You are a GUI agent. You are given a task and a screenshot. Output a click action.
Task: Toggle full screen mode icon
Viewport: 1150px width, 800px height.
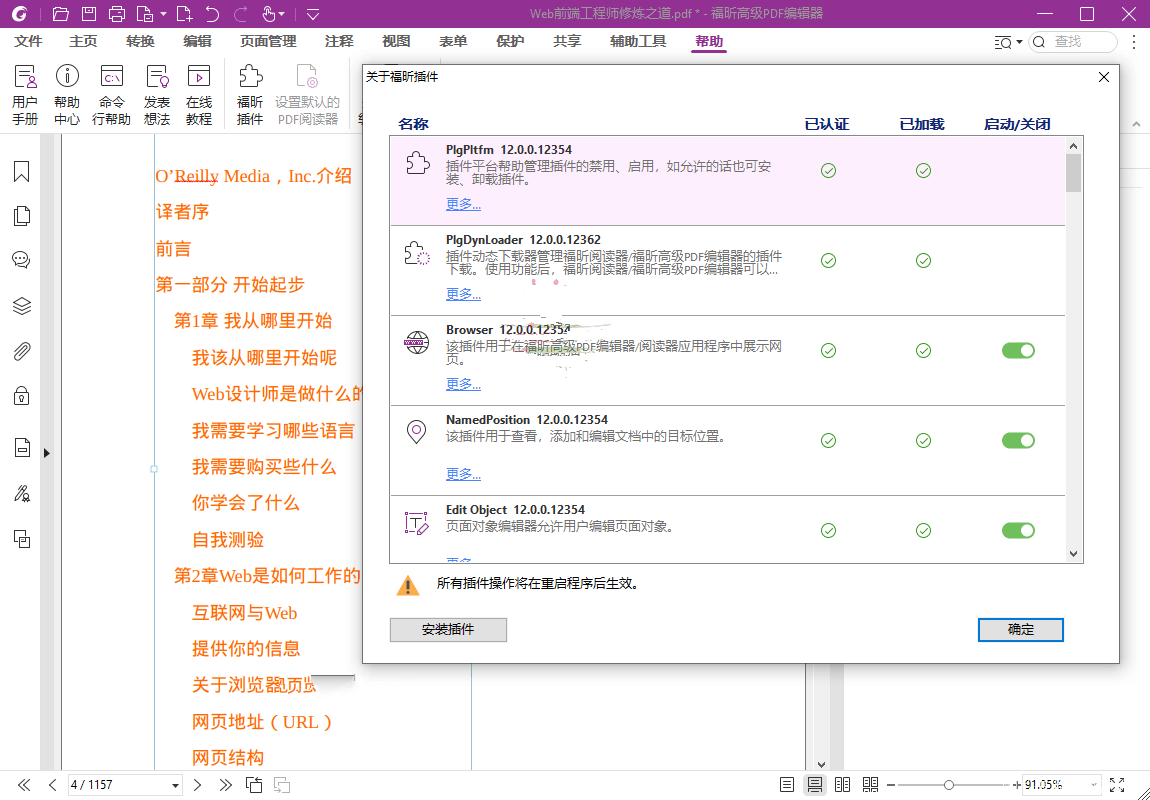coord(1117,785)
